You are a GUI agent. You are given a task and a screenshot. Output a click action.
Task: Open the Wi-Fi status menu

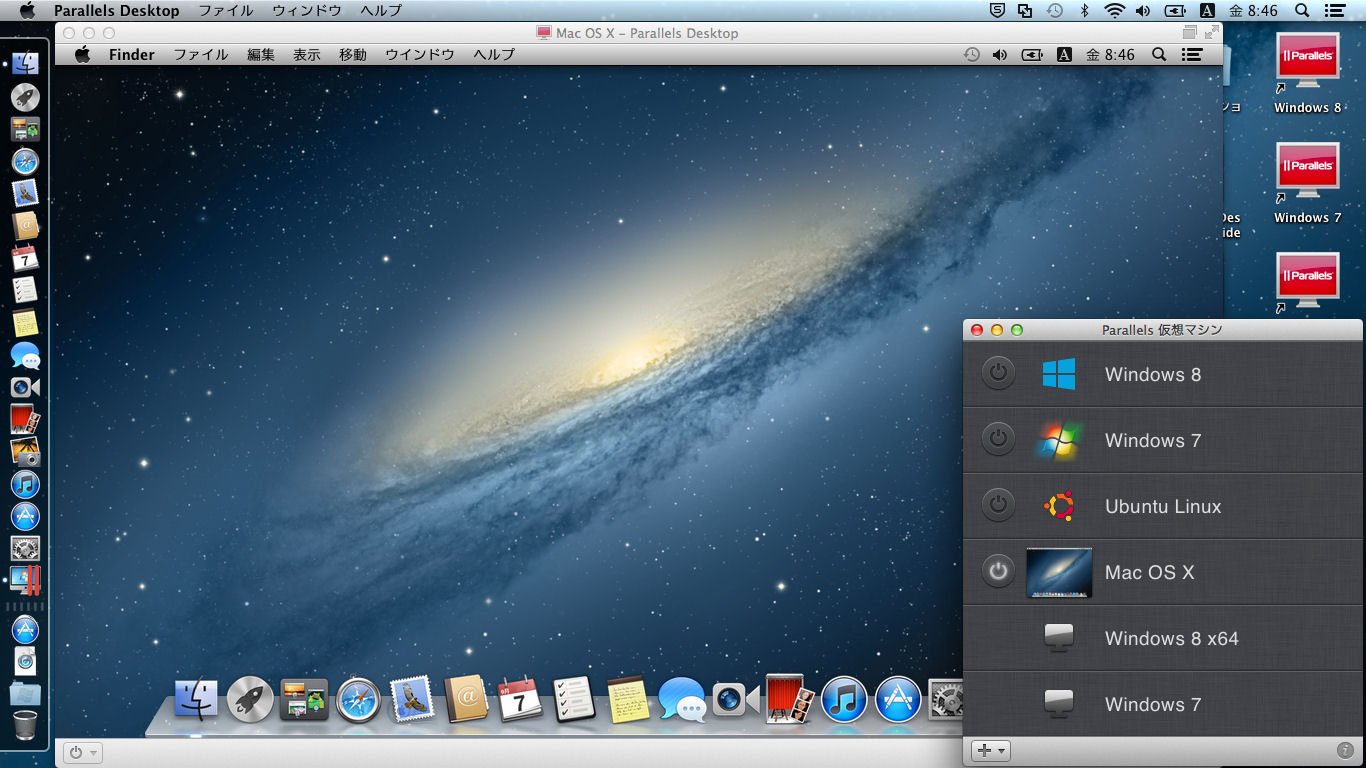pos(1114,11)
